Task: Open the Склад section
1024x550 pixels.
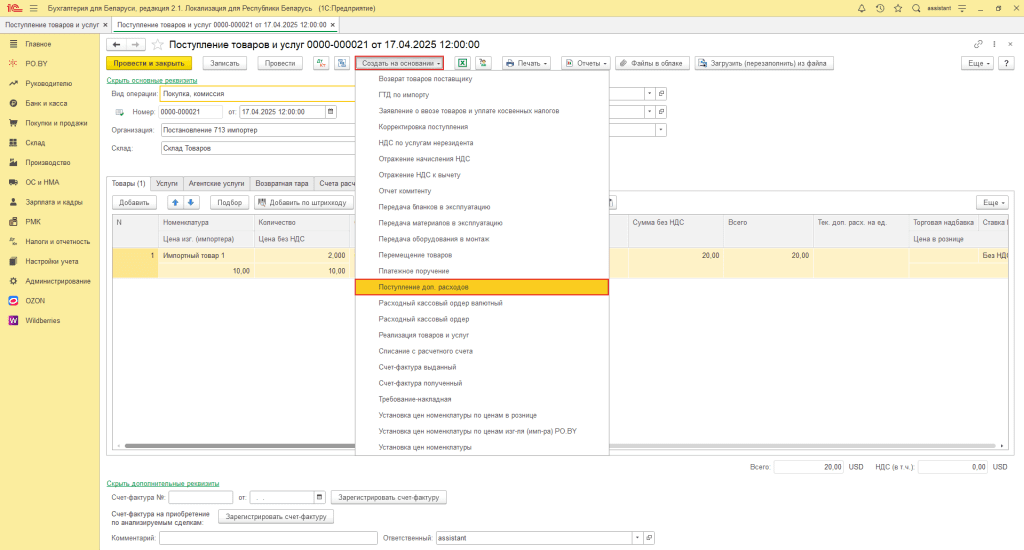Action: (35, 142)
